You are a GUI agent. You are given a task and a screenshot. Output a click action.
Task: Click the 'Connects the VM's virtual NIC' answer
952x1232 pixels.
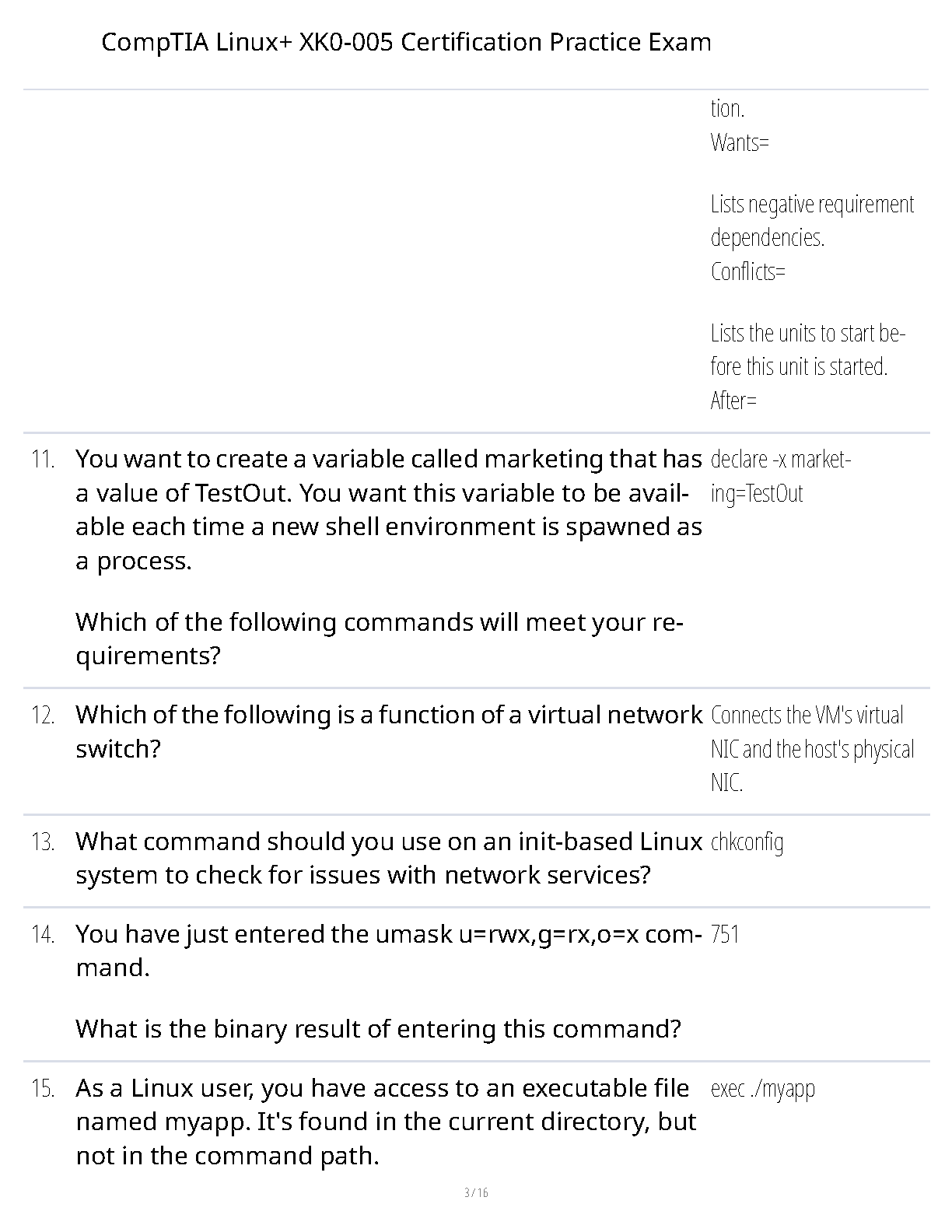[812, 748]
